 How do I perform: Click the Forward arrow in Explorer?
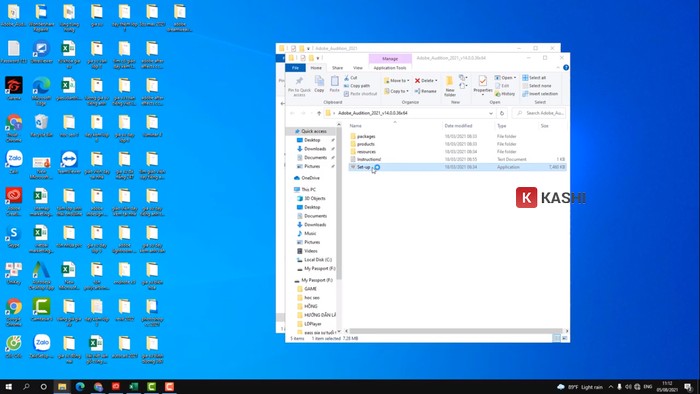tap(303, 113)
